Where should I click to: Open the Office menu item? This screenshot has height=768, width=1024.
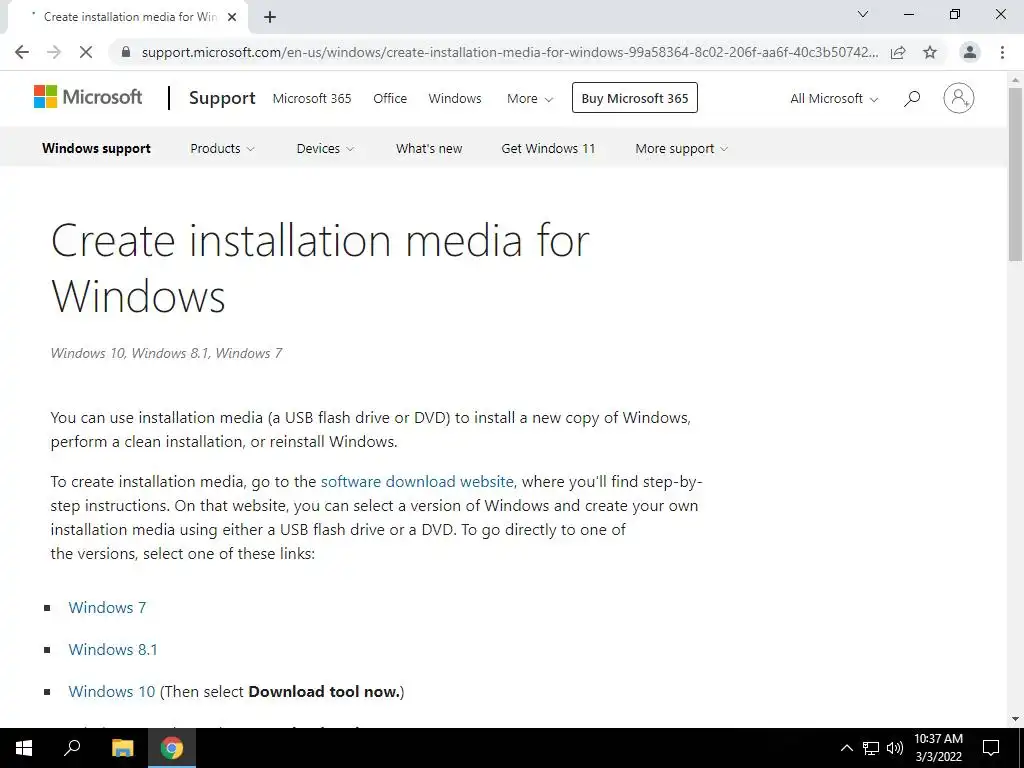[390, 99]
